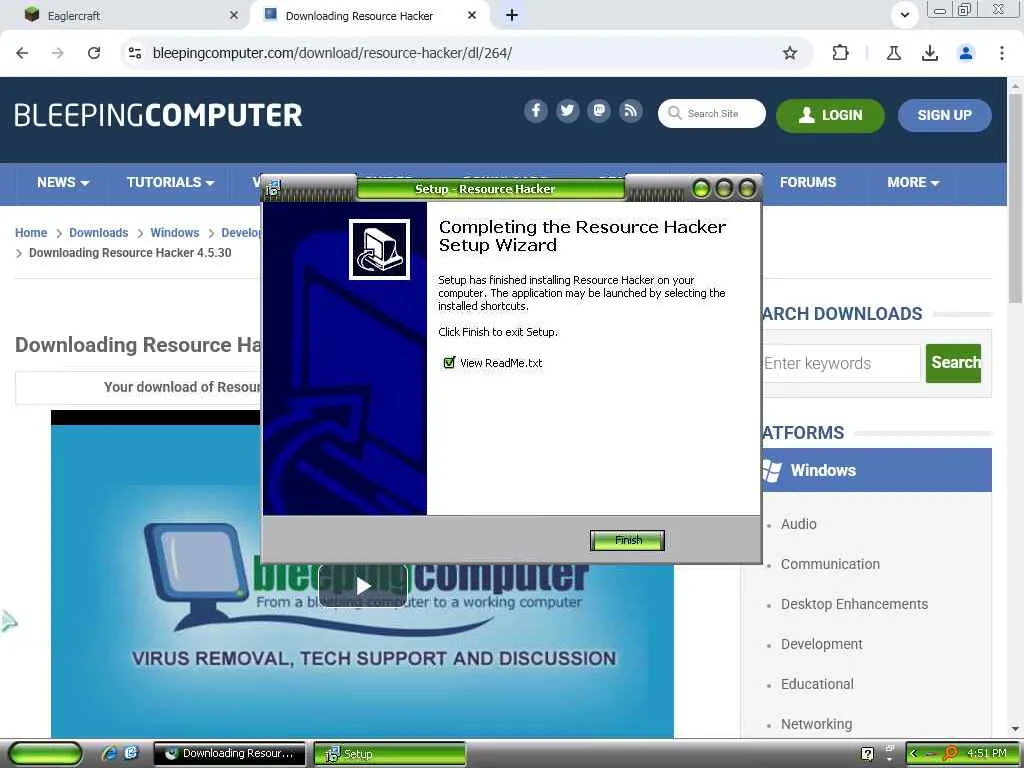View site information icon in address bar
This screenshot has width=1024, height=768.
point(135,53)
